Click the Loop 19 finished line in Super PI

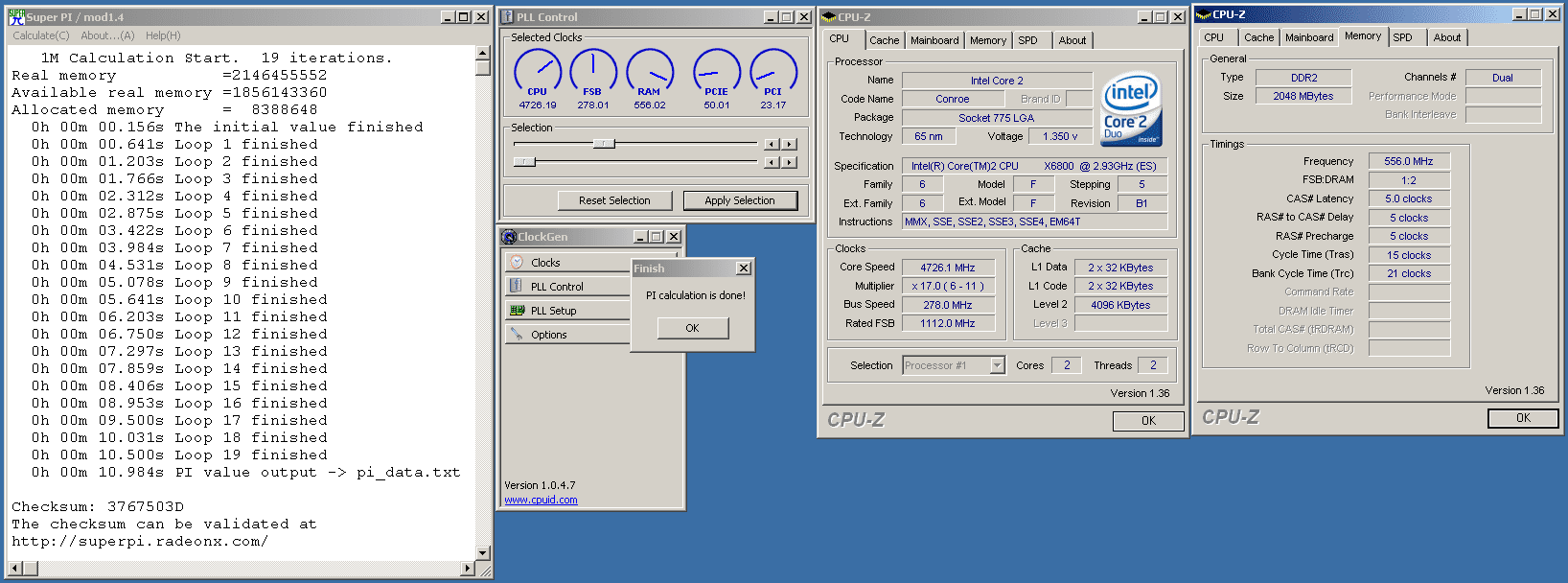(x=179, y=455)
